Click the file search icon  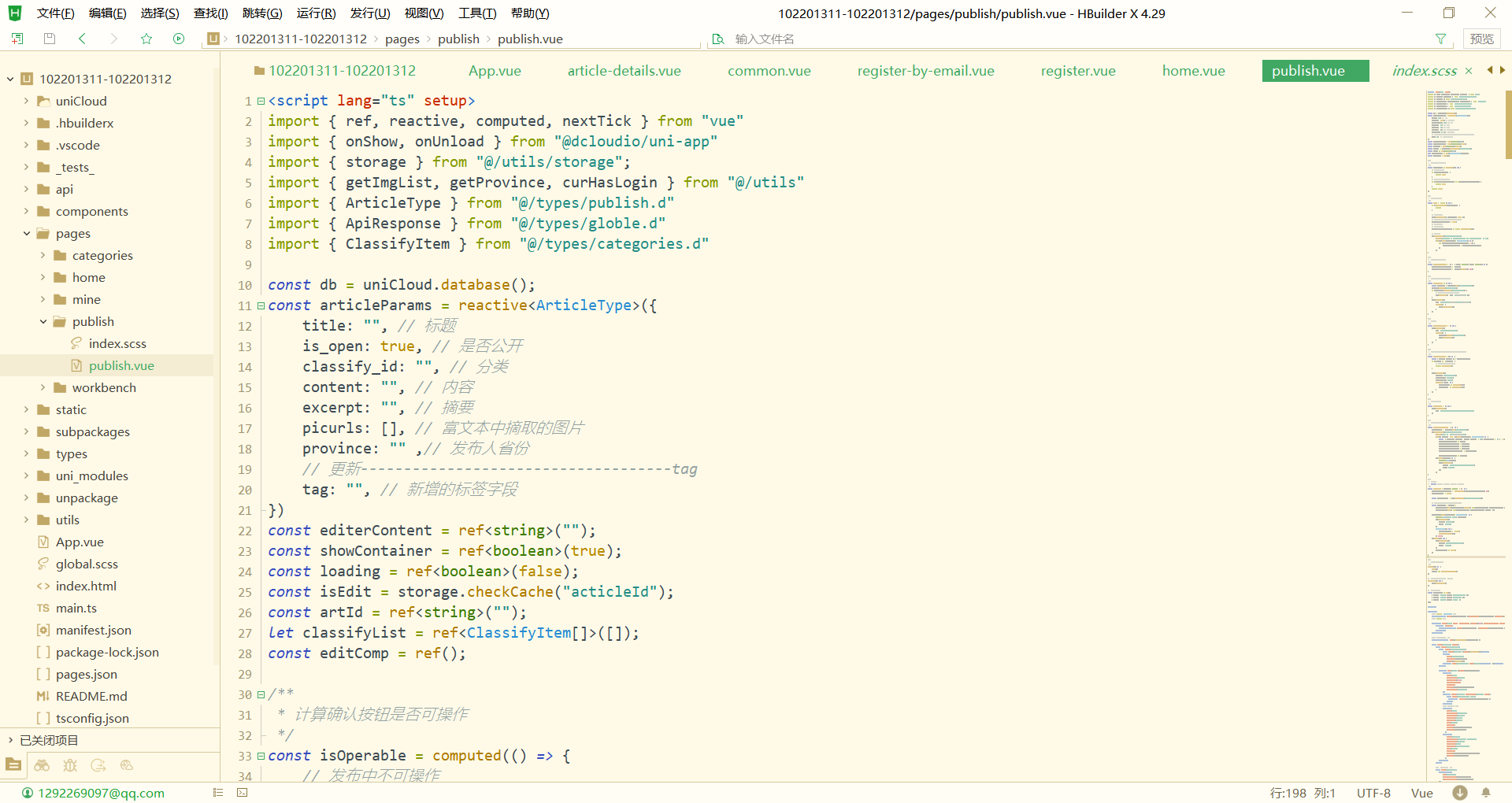718,39
